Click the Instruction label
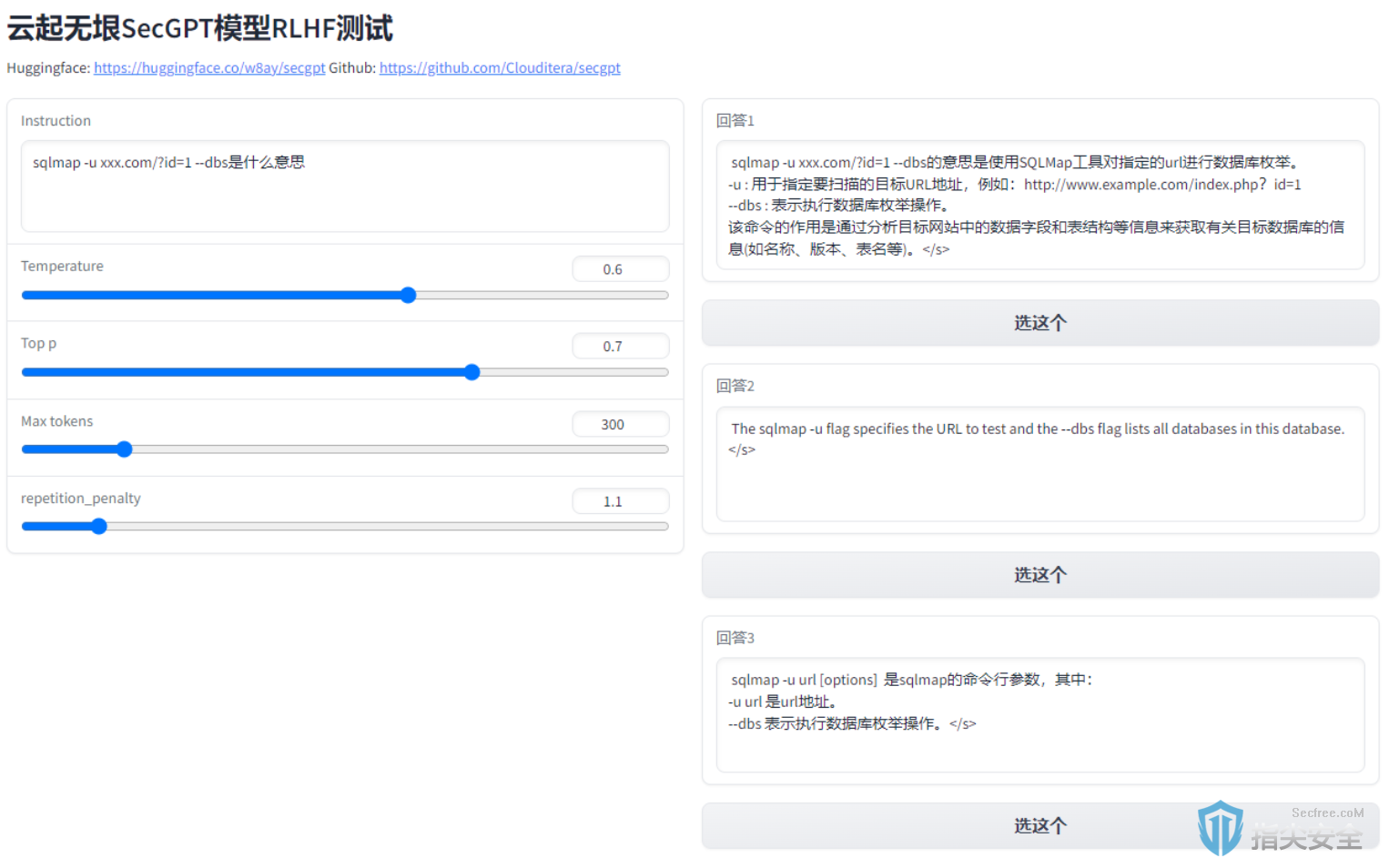The height and width of the screenshot is (868, 1389). click(x=56, y=121)
